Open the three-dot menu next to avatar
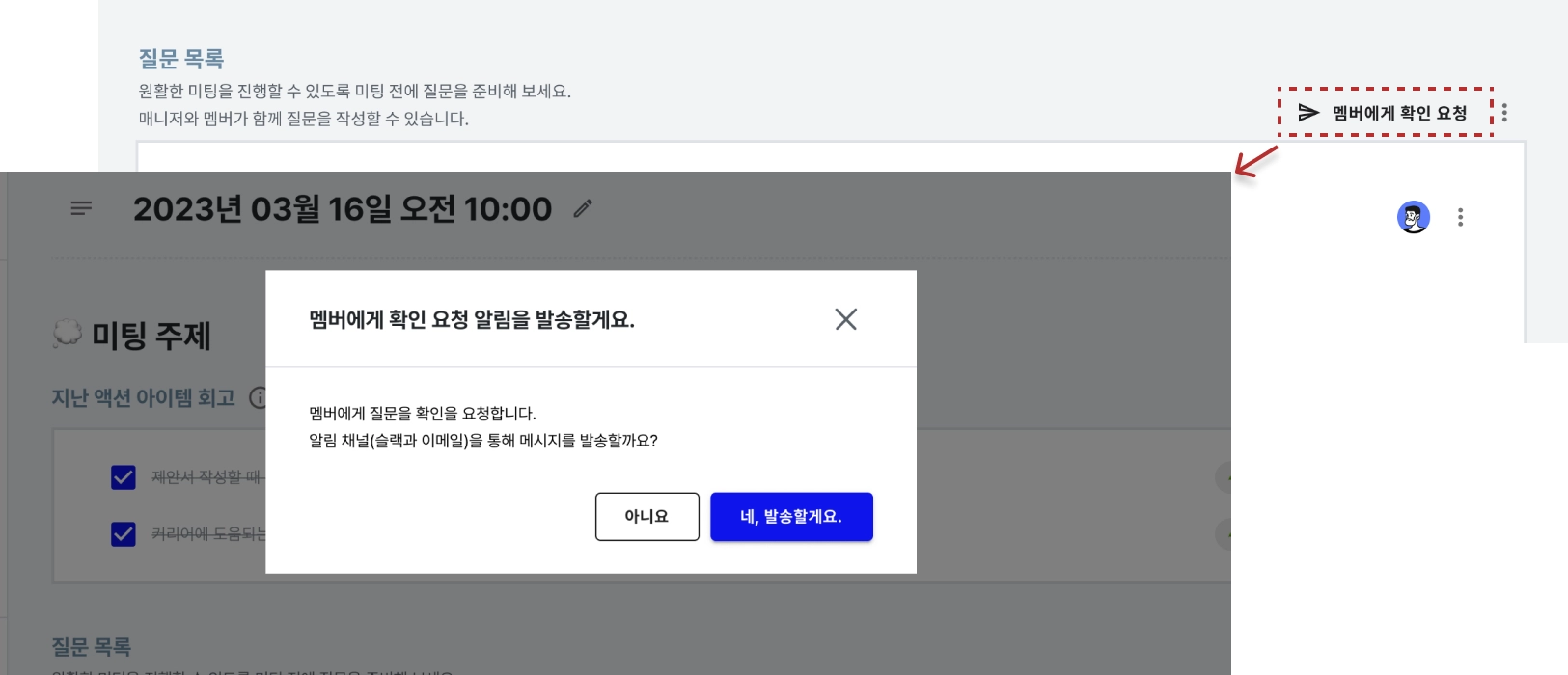Viewport: 1568px width, 675px height. click(1460, 217)
